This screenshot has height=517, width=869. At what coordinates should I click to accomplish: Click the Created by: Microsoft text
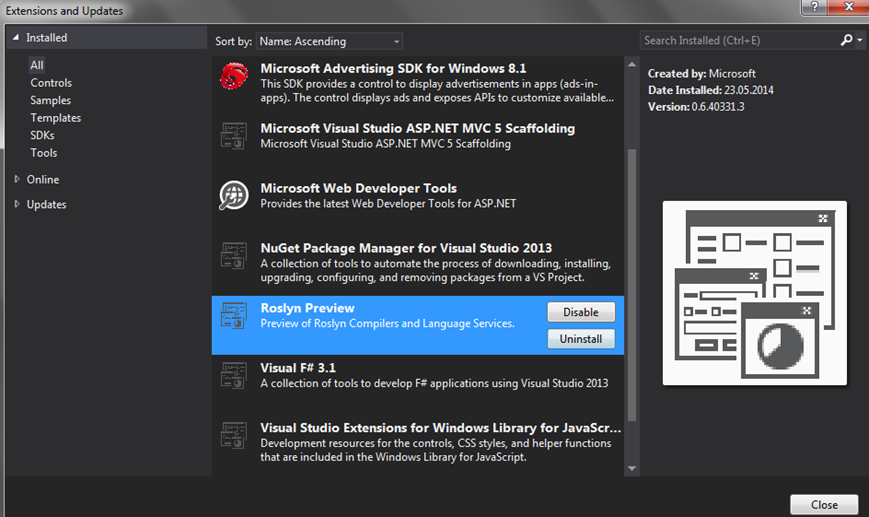[702, 73]
